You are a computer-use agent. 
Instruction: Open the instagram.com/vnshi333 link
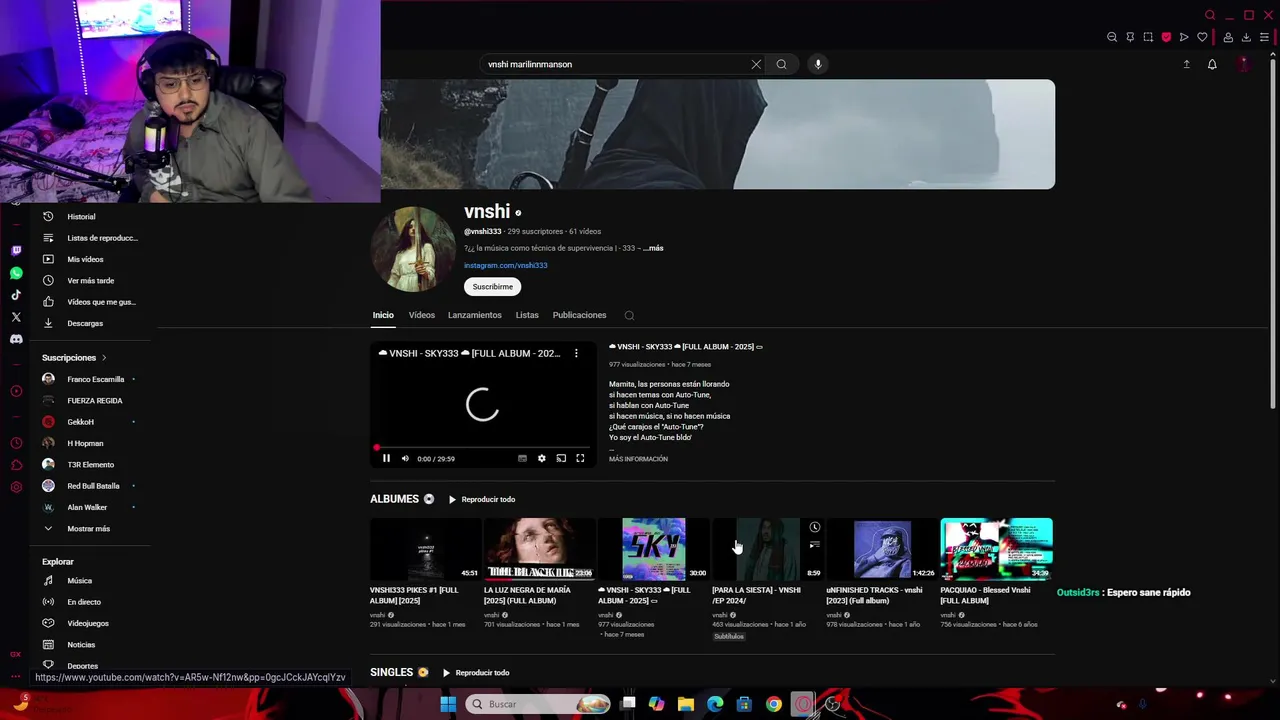(x=505, y=265)
